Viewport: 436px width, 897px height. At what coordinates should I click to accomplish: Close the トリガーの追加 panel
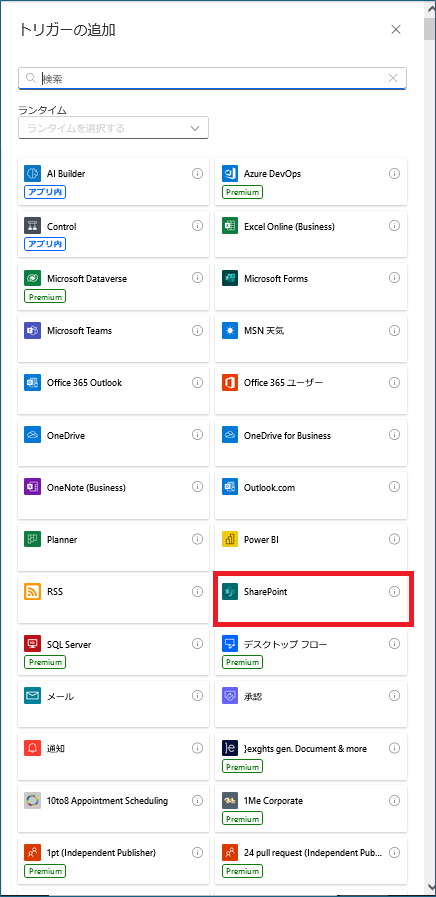click(x=396, y=29)
